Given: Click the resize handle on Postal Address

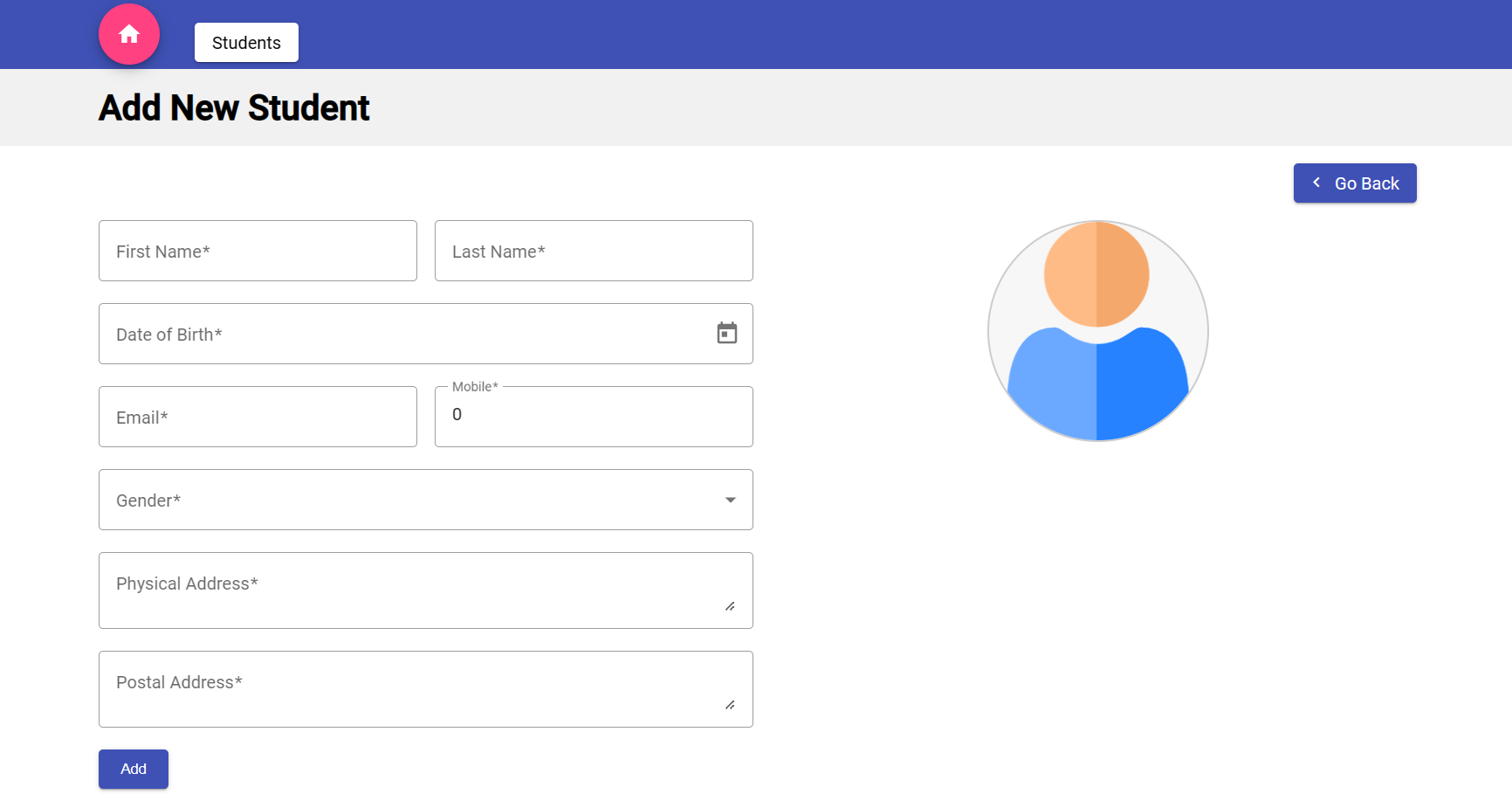Looking at the screenshot, I should [x=731, y=705].
